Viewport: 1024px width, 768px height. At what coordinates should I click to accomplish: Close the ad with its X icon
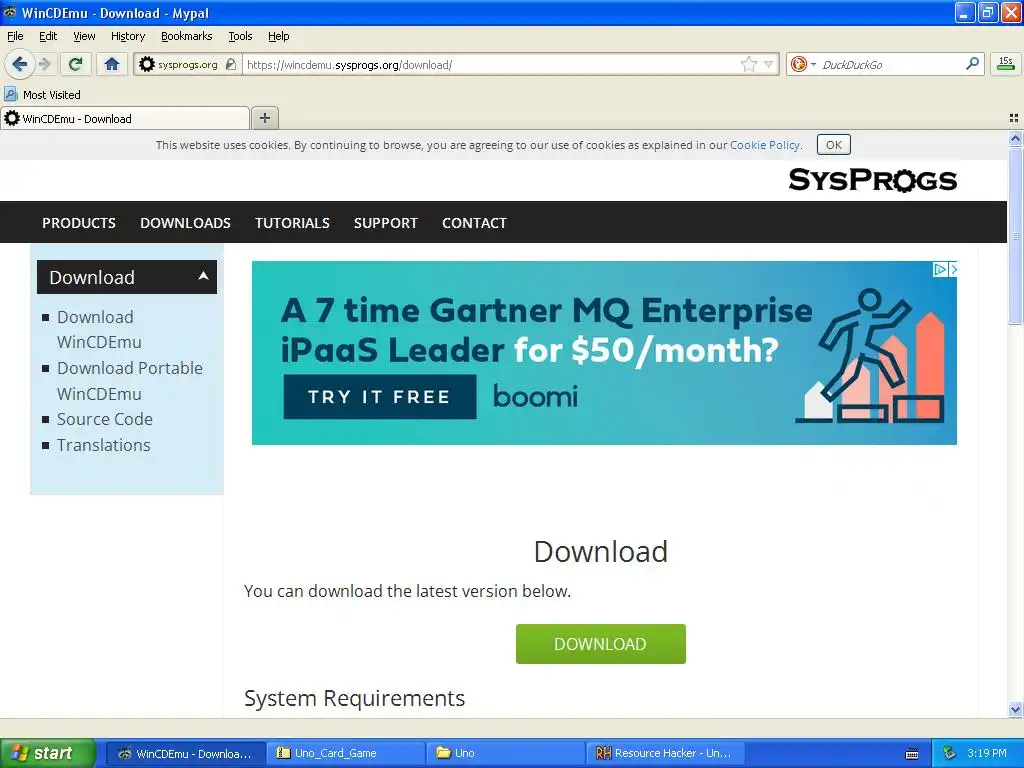point(953,269)
